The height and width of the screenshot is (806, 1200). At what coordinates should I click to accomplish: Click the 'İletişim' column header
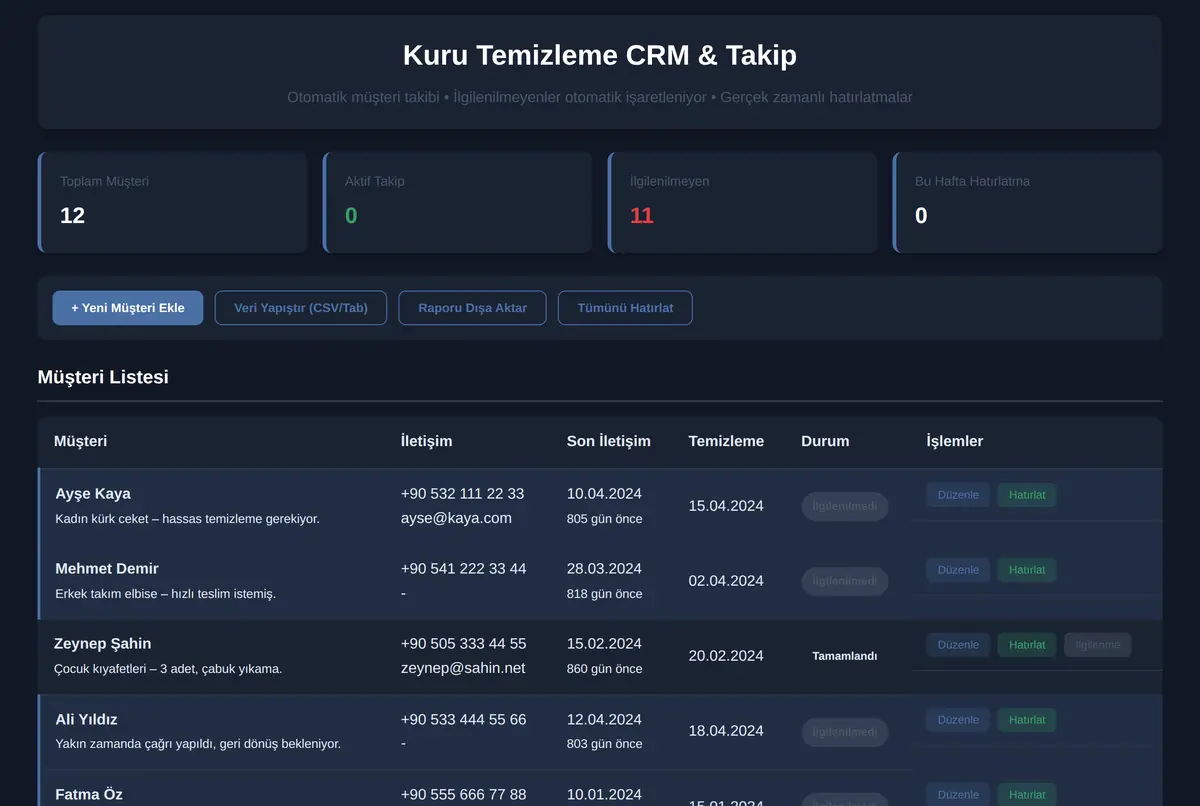[x=427, y=441]
